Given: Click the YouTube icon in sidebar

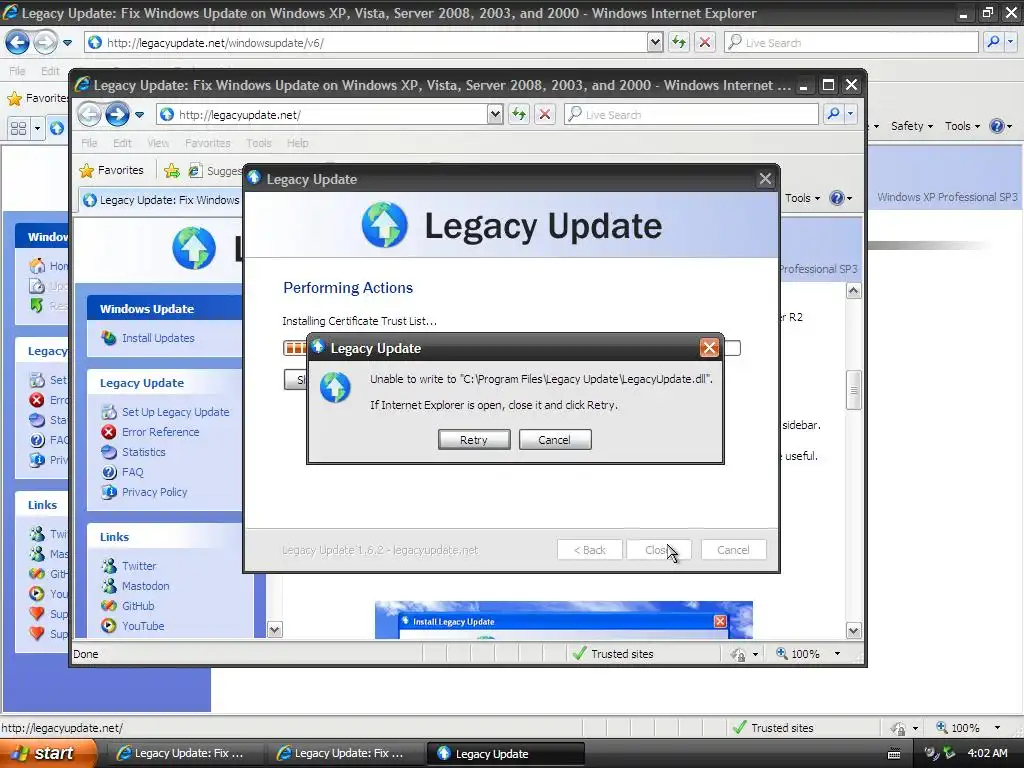Looking at the screenshot, I should tap(109, 626).
